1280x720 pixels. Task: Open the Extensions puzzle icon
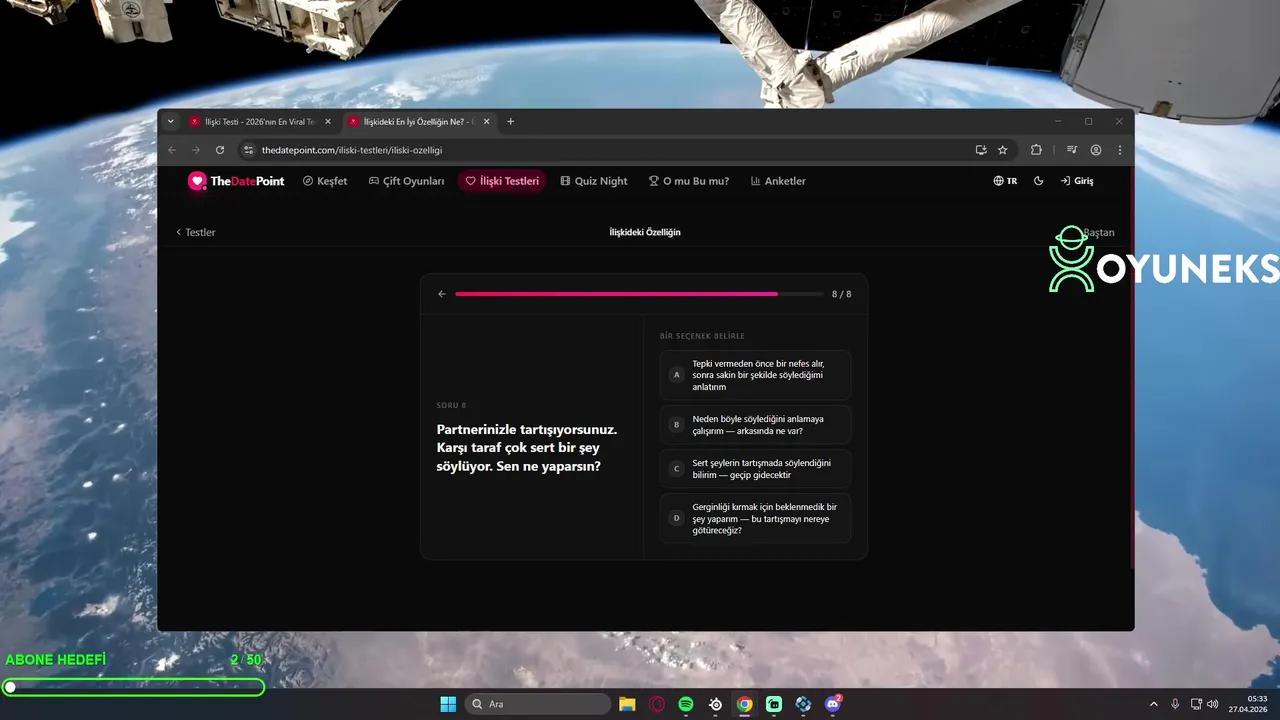click(1036, 150)
